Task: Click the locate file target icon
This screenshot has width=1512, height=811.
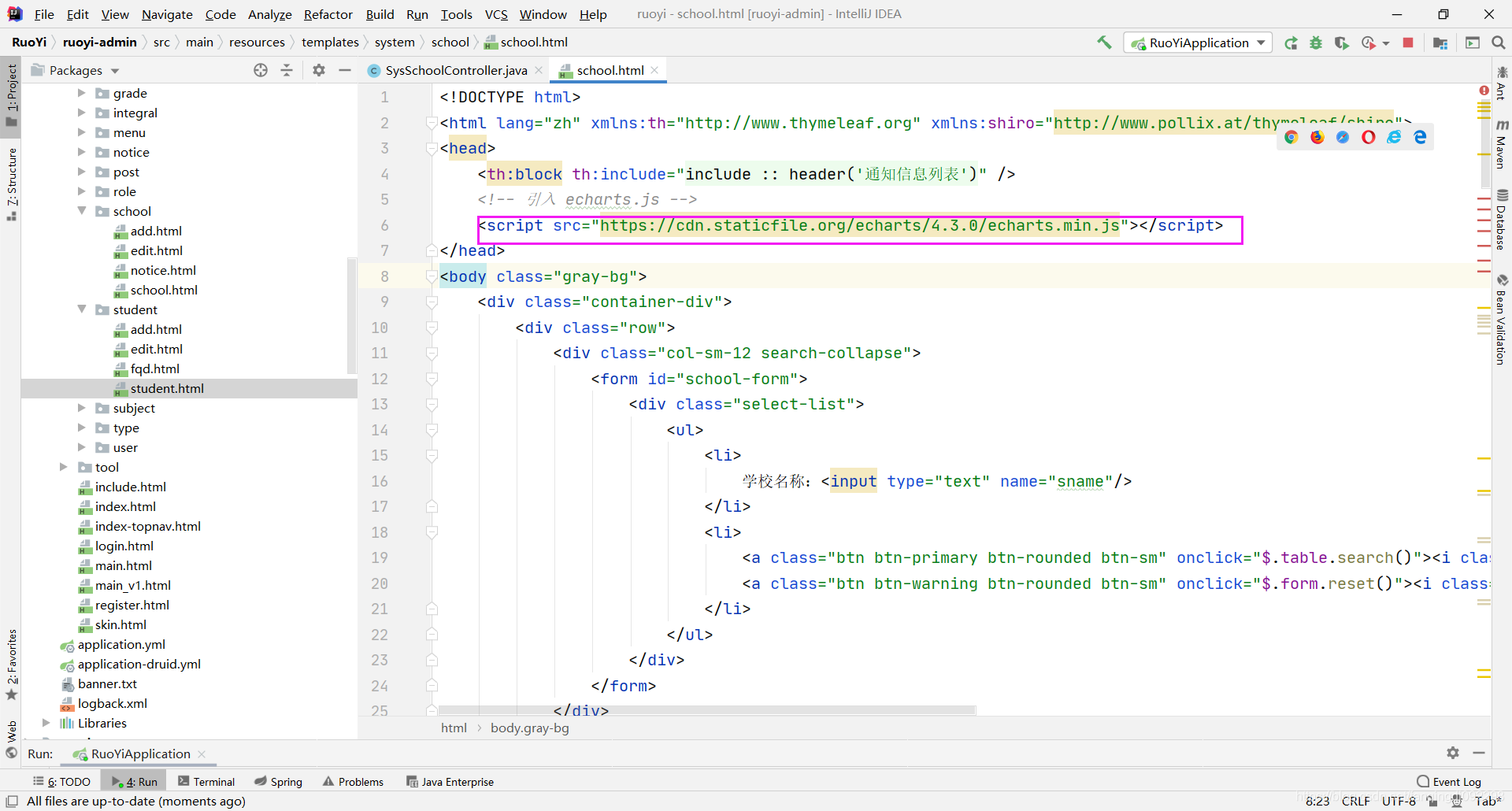Action: [x=261, y=70]
